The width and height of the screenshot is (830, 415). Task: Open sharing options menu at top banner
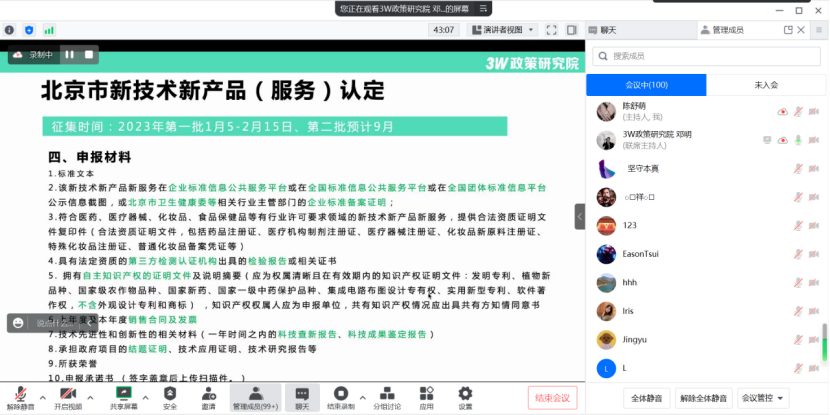(x=483, y=8)
